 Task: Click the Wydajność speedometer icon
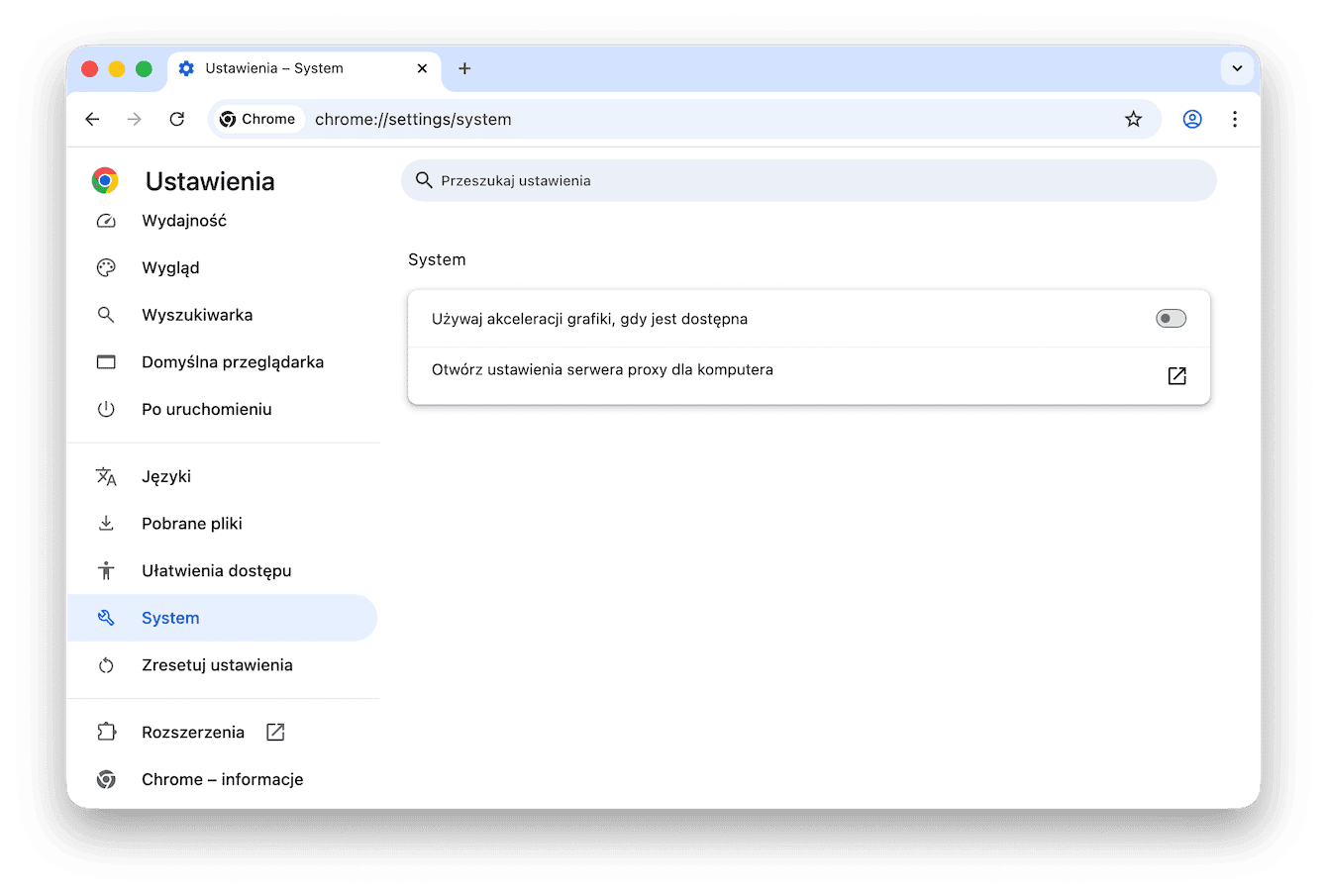106,221
